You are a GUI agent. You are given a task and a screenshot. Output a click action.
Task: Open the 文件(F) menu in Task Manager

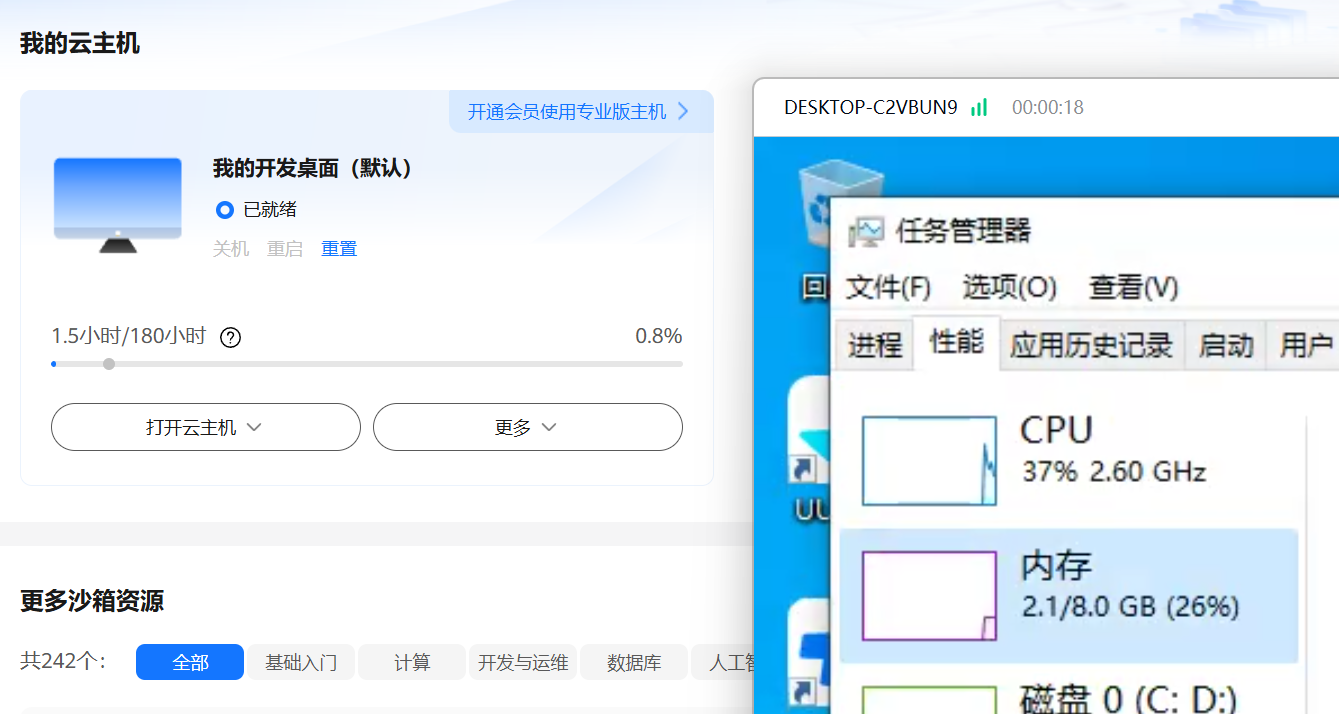(x=889, y=286)
